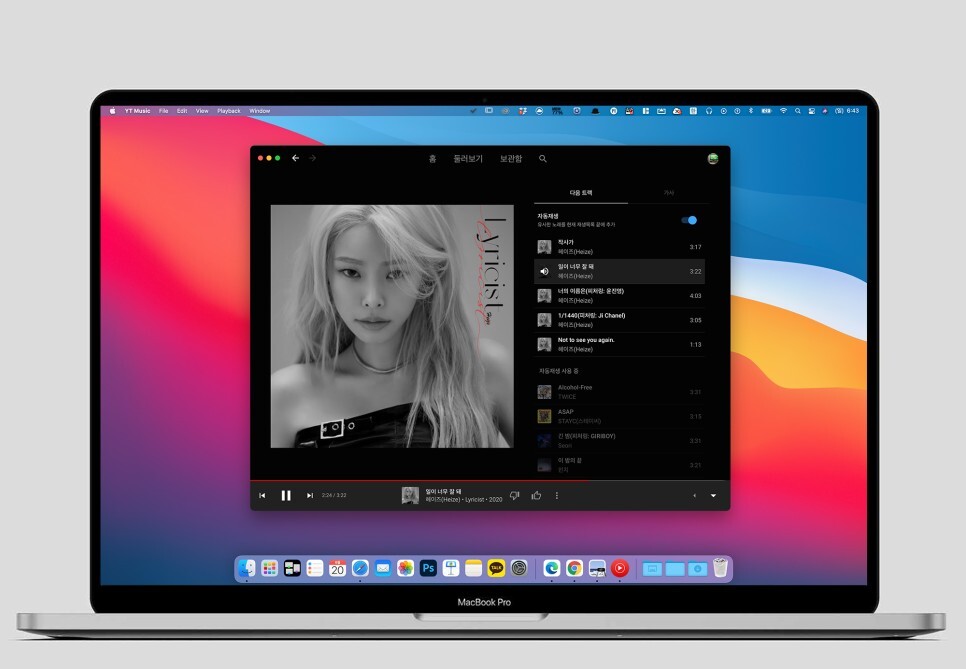Toggle the 자동재생 autoplay switch
Screen dimensions: 966x669
point(689,220)
